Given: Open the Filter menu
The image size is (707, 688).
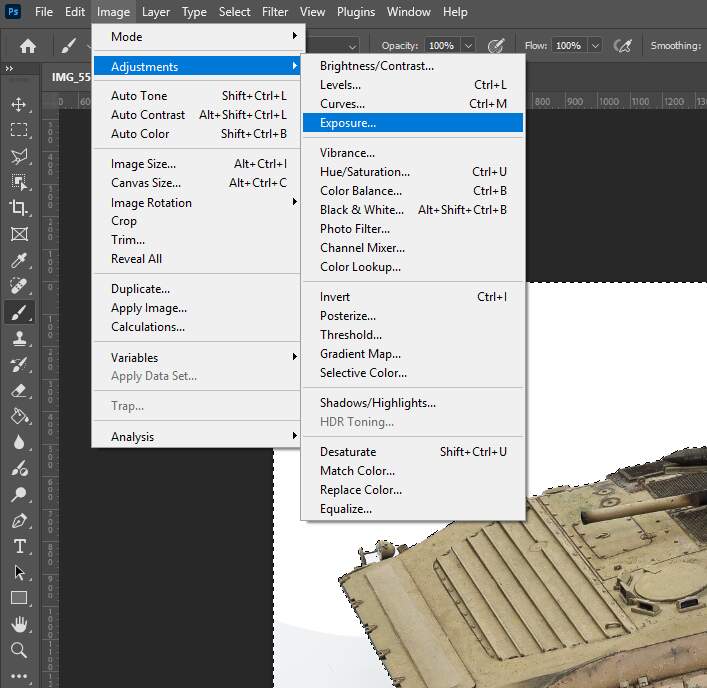Looking at the screenshot, I should pyautogui.click(x=275, y=12).
